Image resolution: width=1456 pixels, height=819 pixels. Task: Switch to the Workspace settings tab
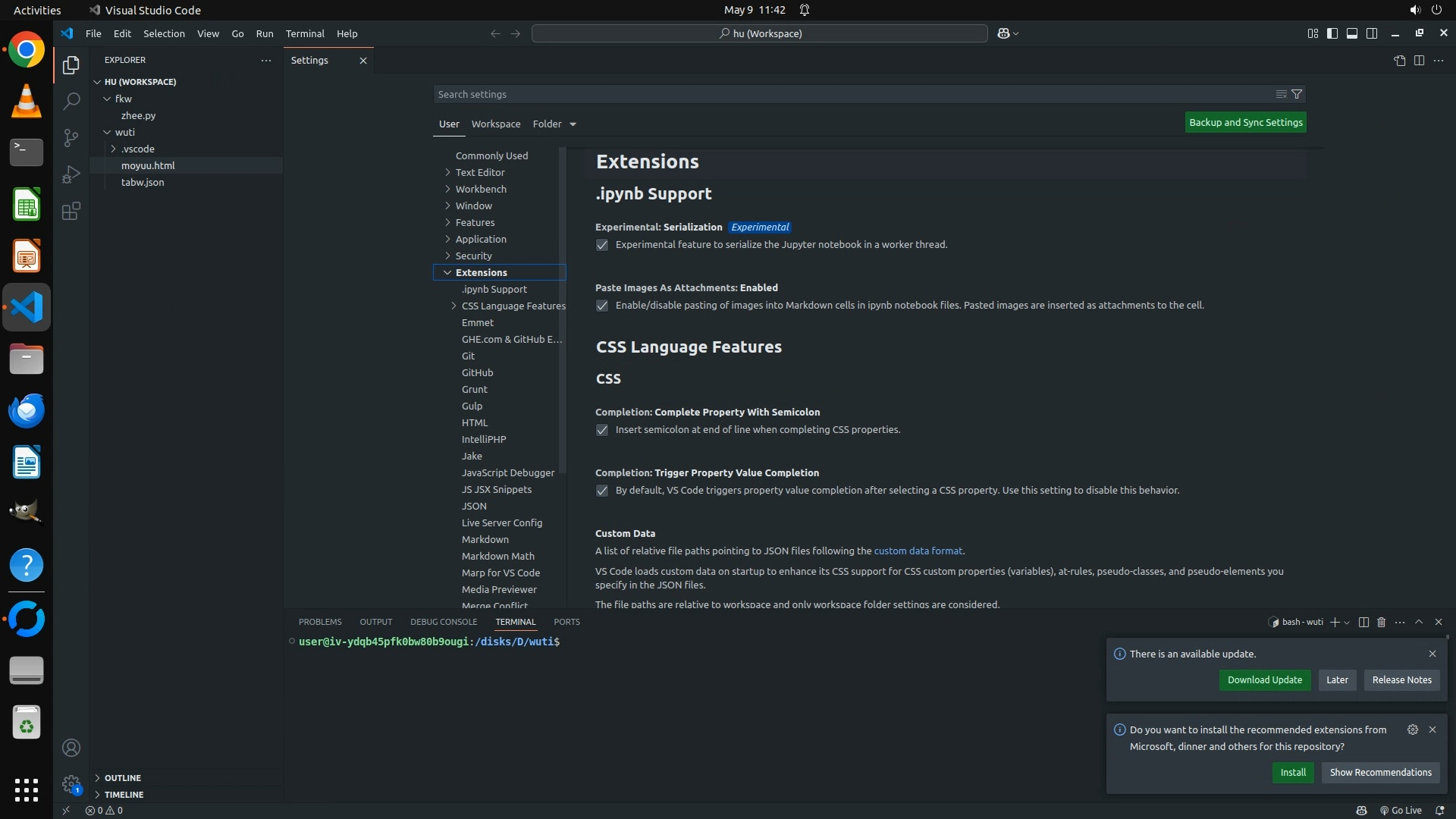[x=495, y=124]
